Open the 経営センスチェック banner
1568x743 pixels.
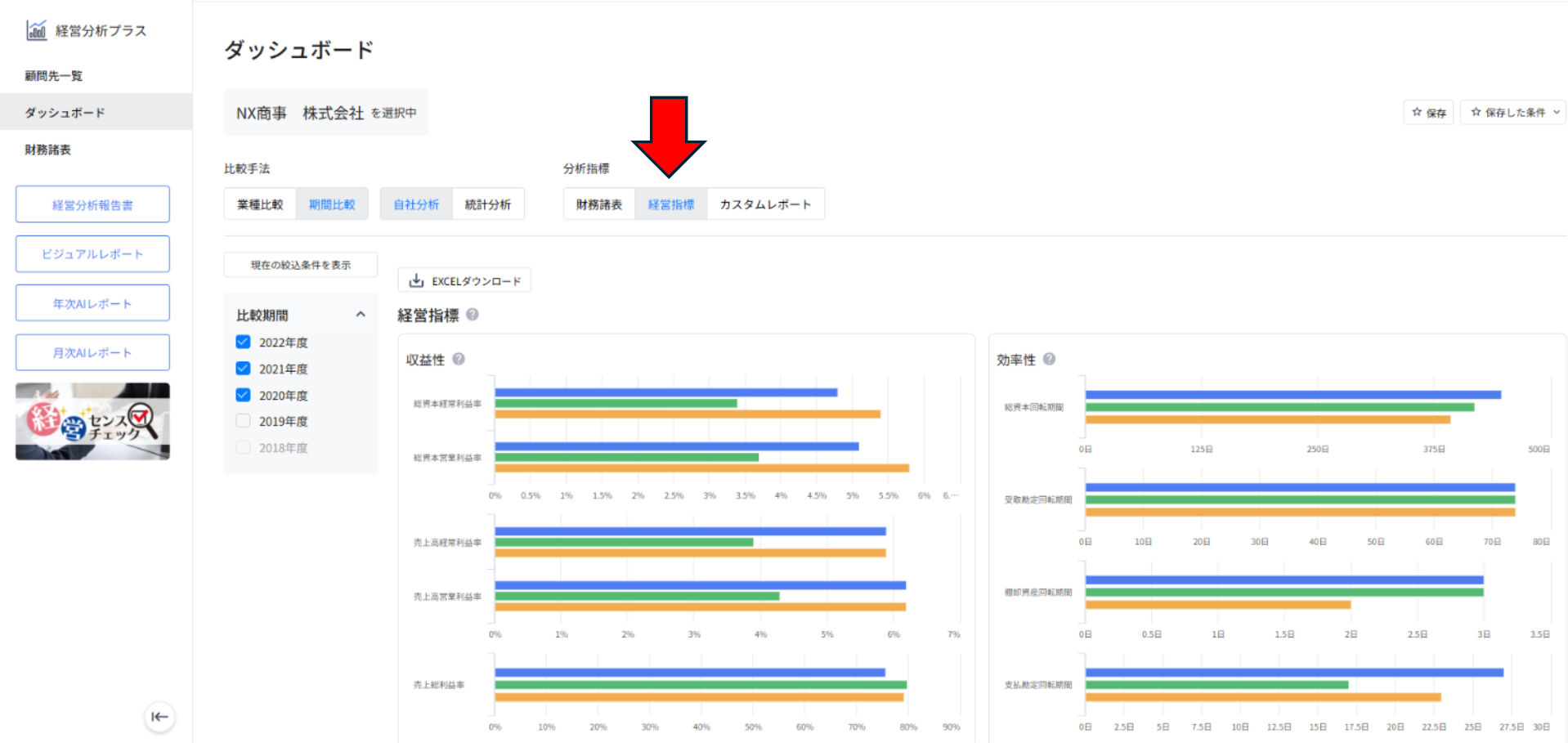coord(92,422)
